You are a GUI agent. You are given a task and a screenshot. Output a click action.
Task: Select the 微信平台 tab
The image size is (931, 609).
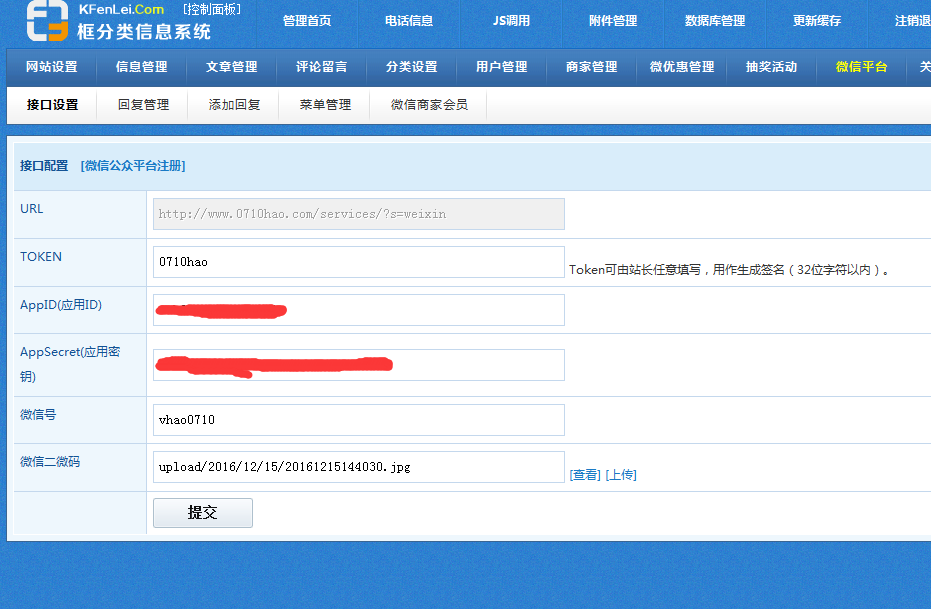pos(861,67)
